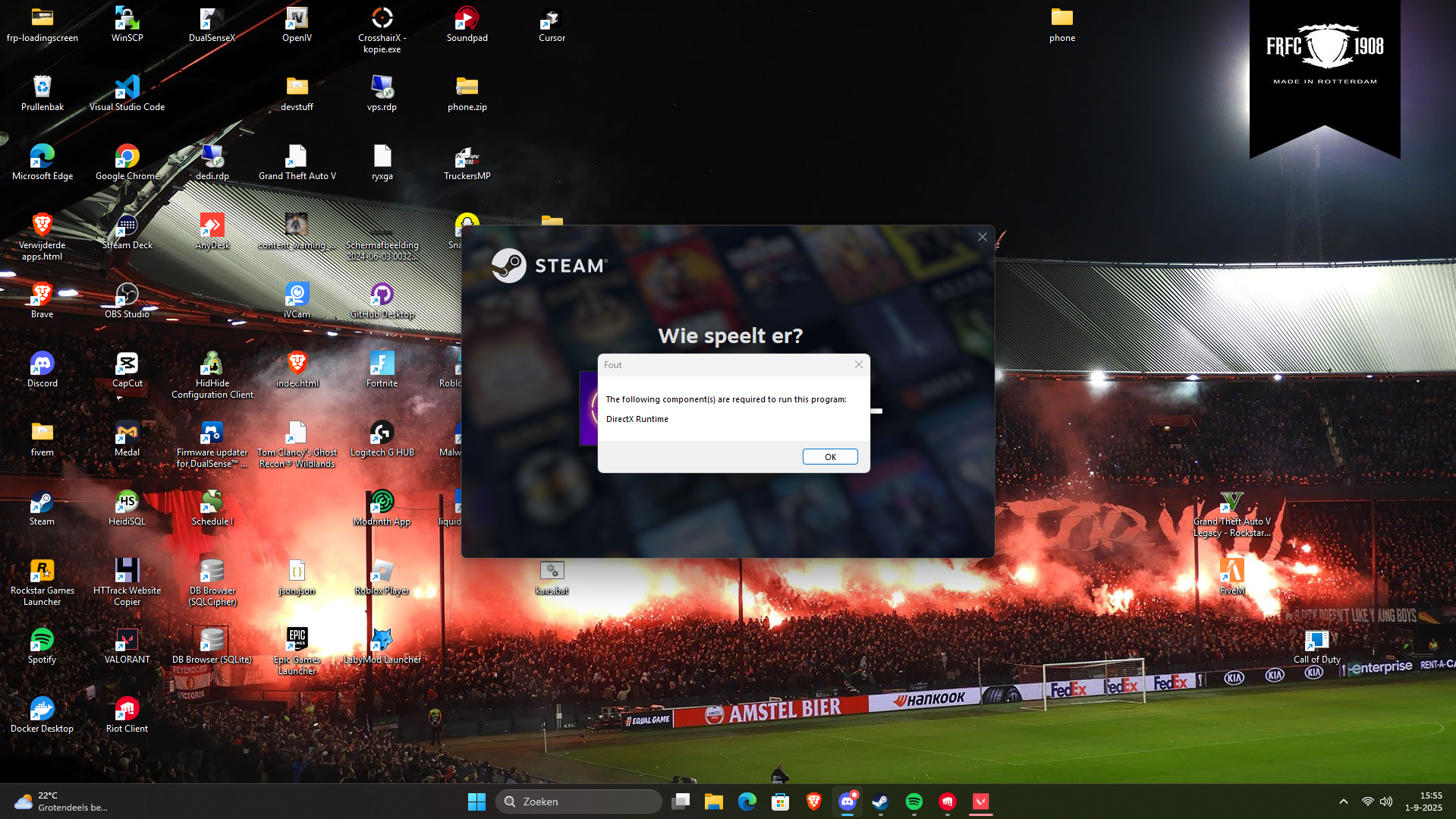1456x819 pixels.
Task: Select the ryxga file icon
Action: 382,163
